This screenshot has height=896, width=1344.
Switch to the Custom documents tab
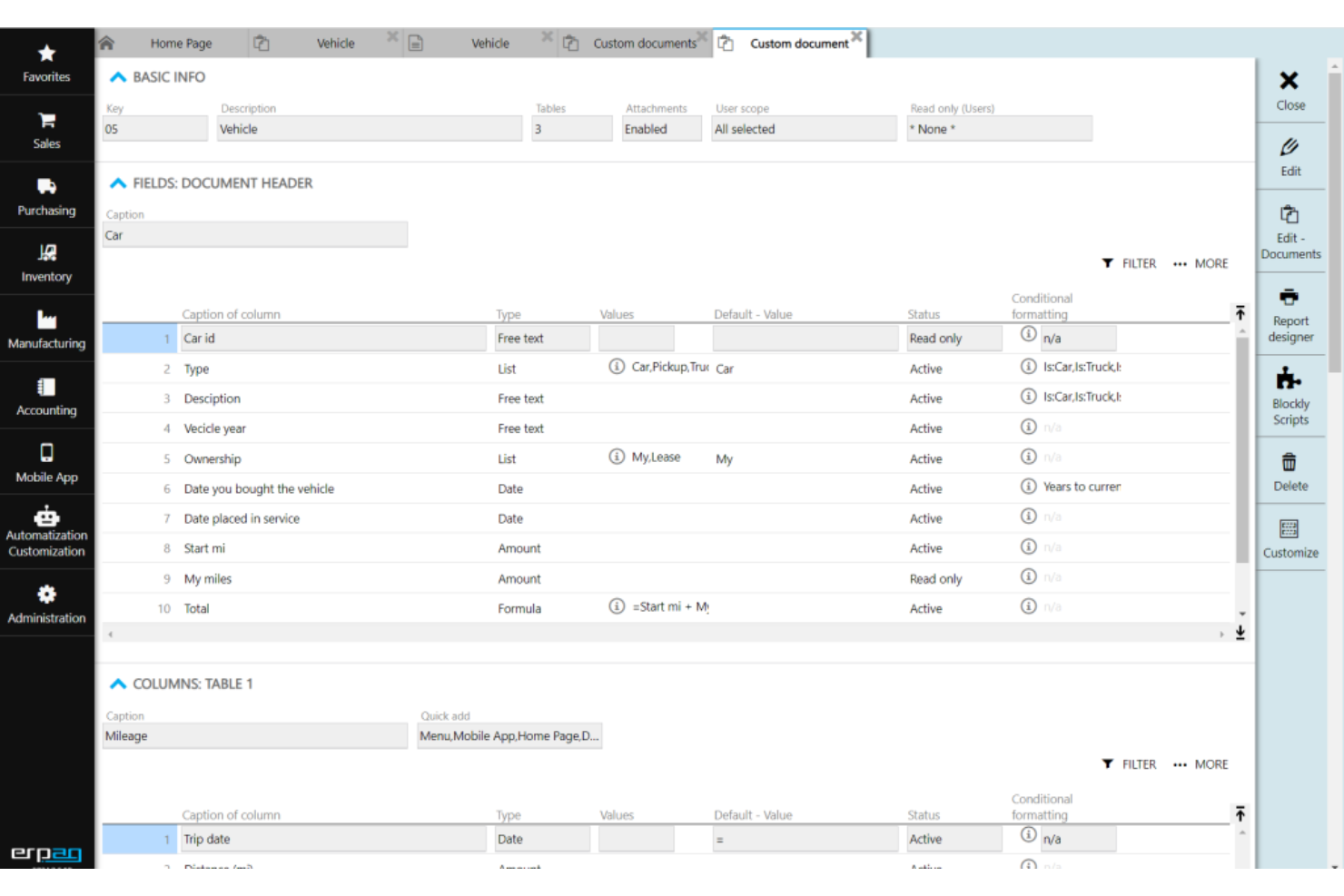(645, 43)
